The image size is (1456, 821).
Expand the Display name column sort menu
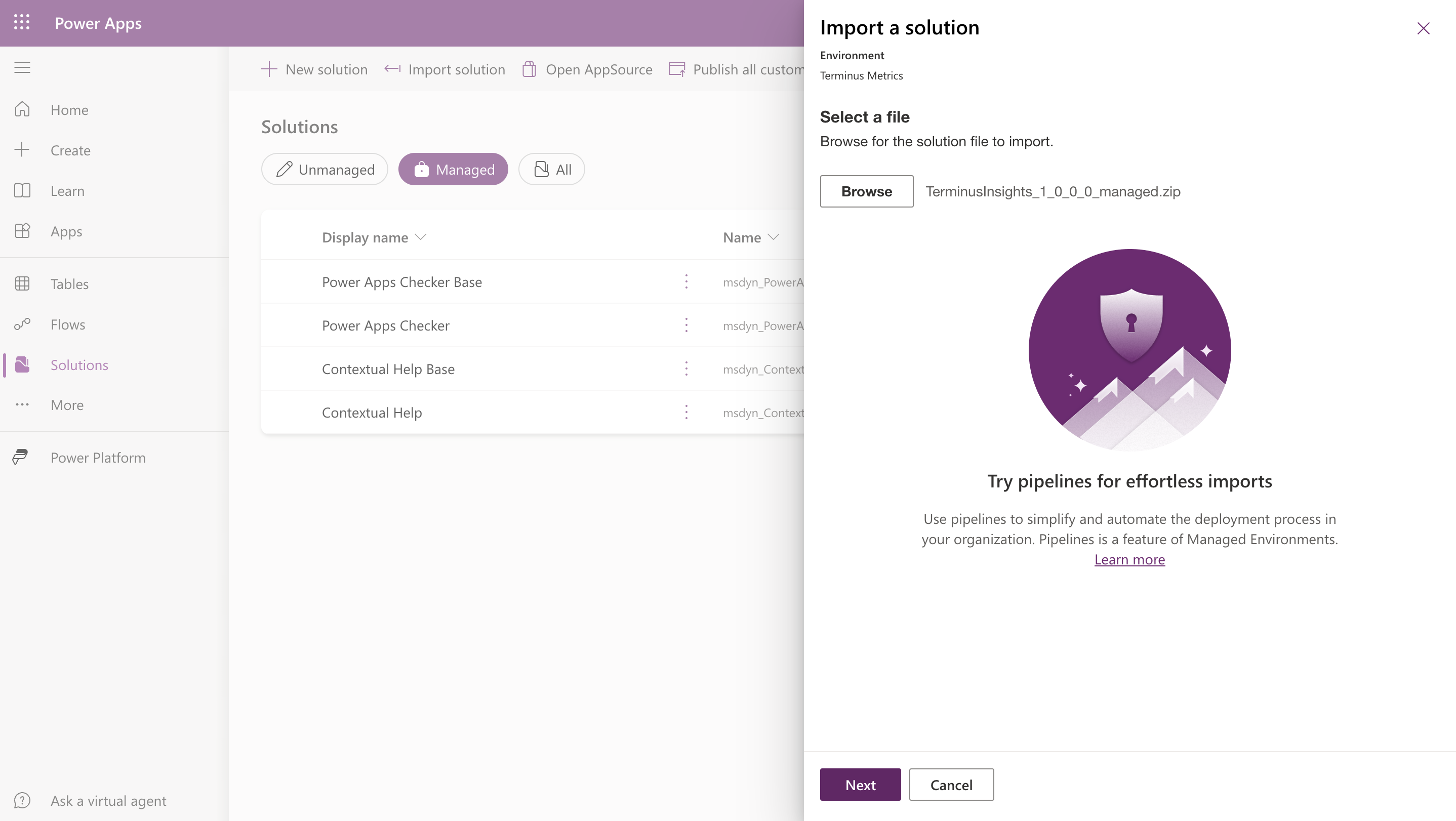click(421, 237)
